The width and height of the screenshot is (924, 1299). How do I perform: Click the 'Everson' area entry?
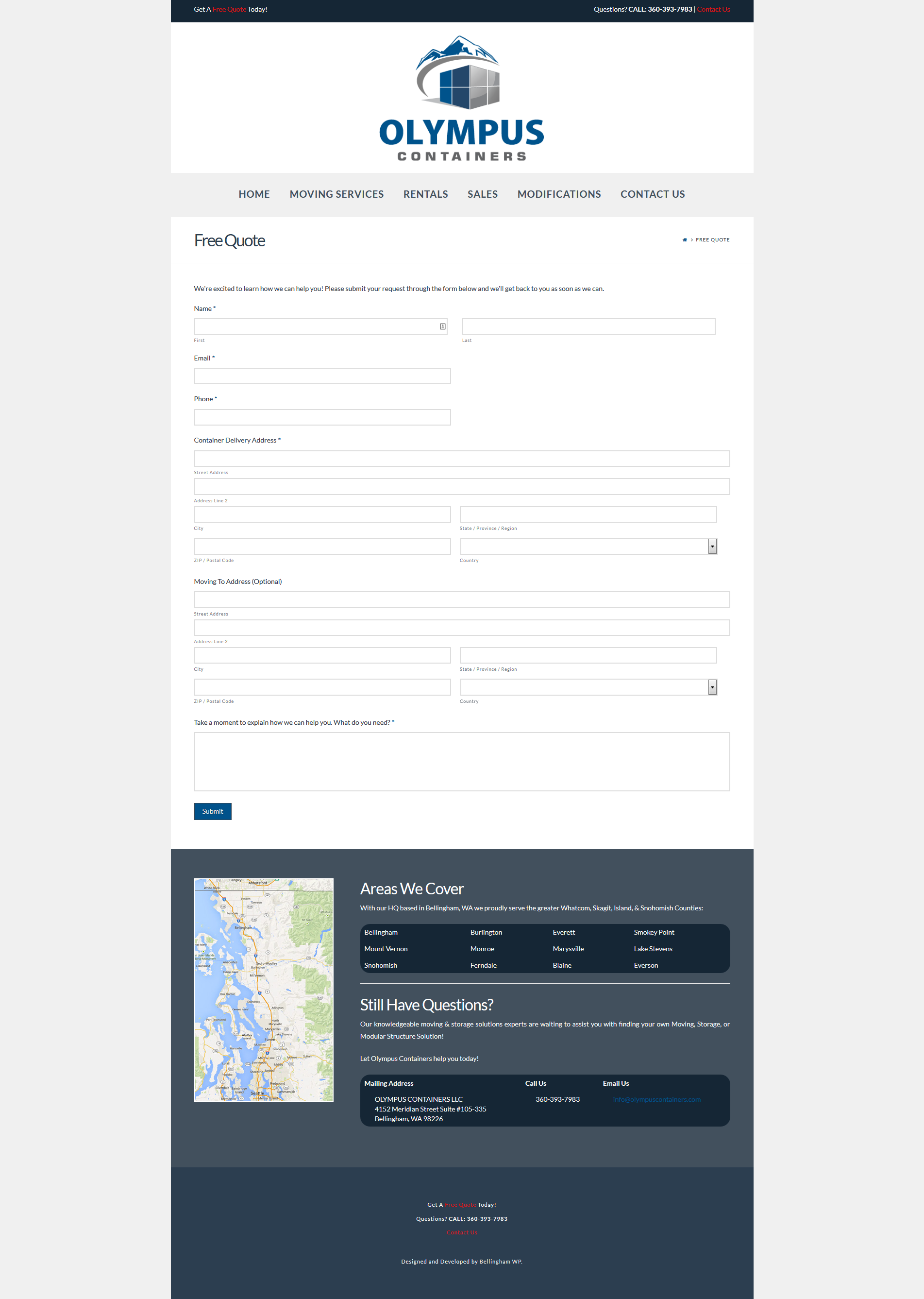(x=646, y=965)
